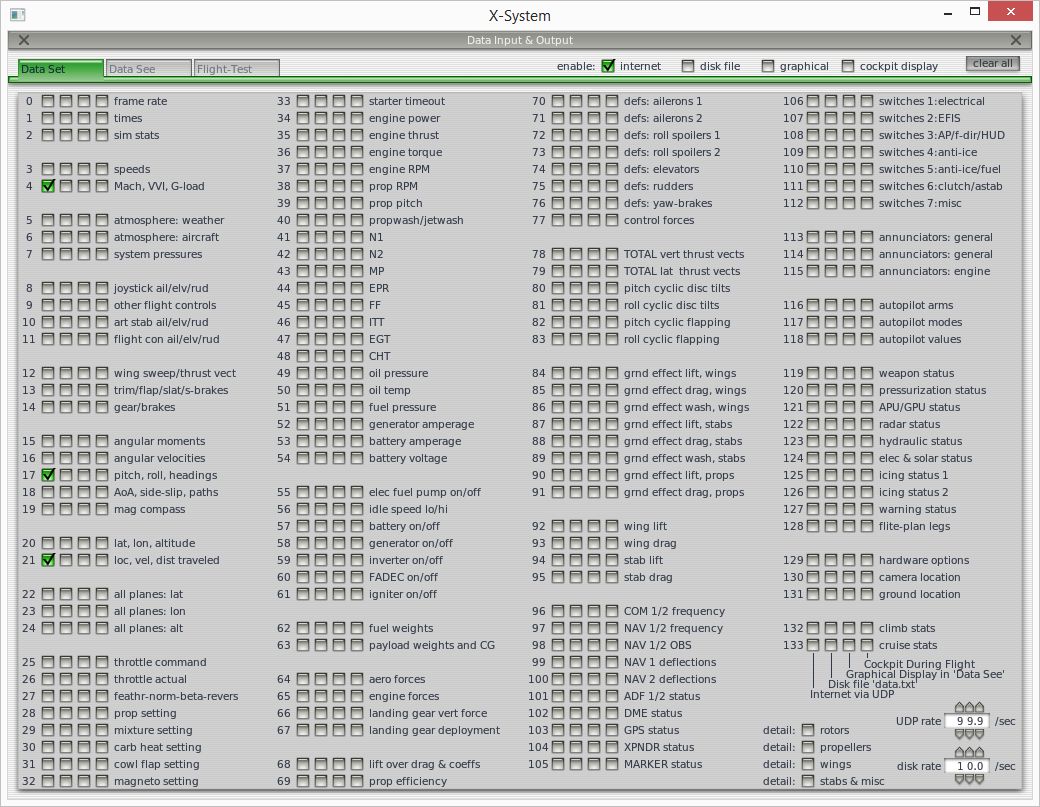Enable the disk file output checkbox
This screenshot has height=807, width=1040.
(688, 66)
